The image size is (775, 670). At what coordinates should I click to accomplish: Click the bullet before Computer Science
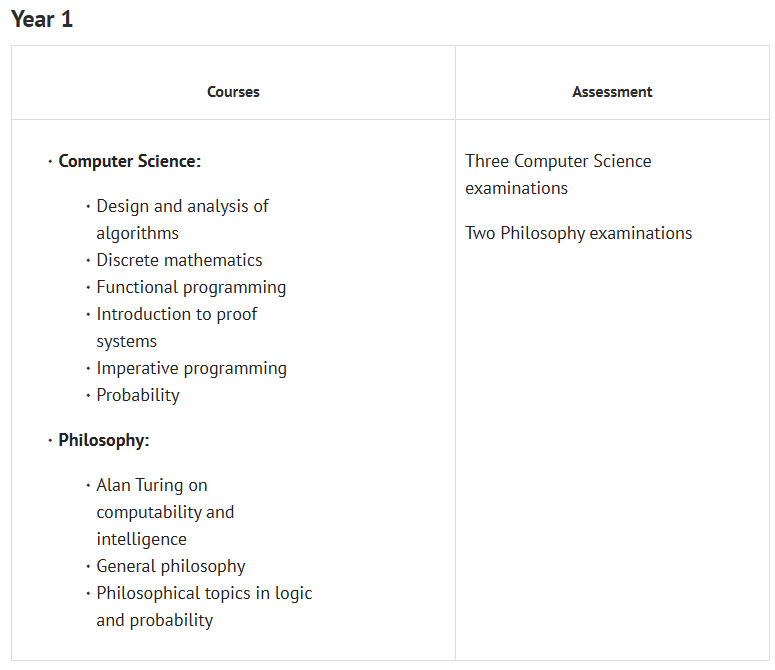50,162
